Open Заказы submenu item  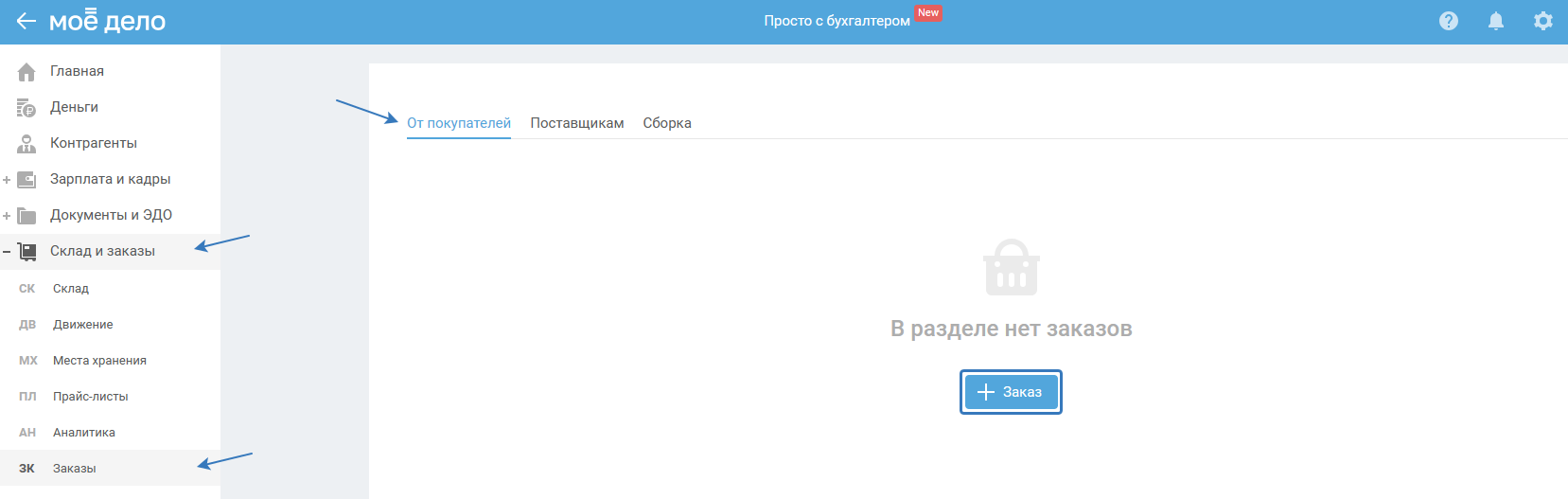click(75, 469)
